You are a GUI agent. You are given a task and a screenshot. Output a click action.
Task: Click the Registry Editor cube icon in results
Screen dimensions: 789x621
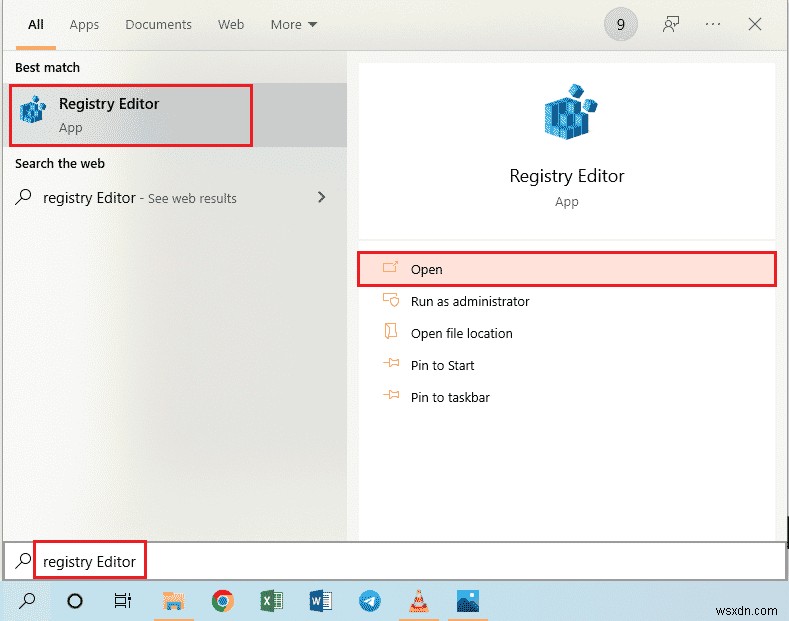point(33,109)
